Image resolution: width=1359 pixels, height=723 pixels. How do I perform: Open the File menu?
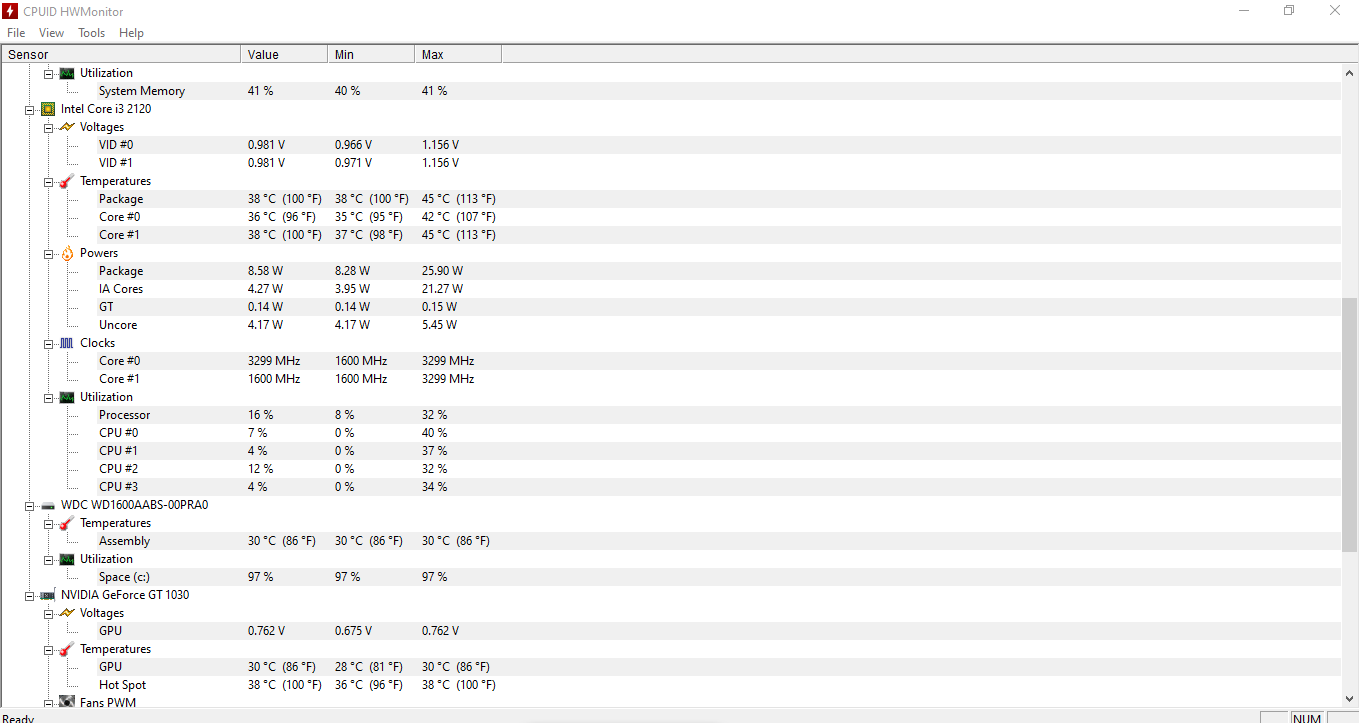point(16,33)
